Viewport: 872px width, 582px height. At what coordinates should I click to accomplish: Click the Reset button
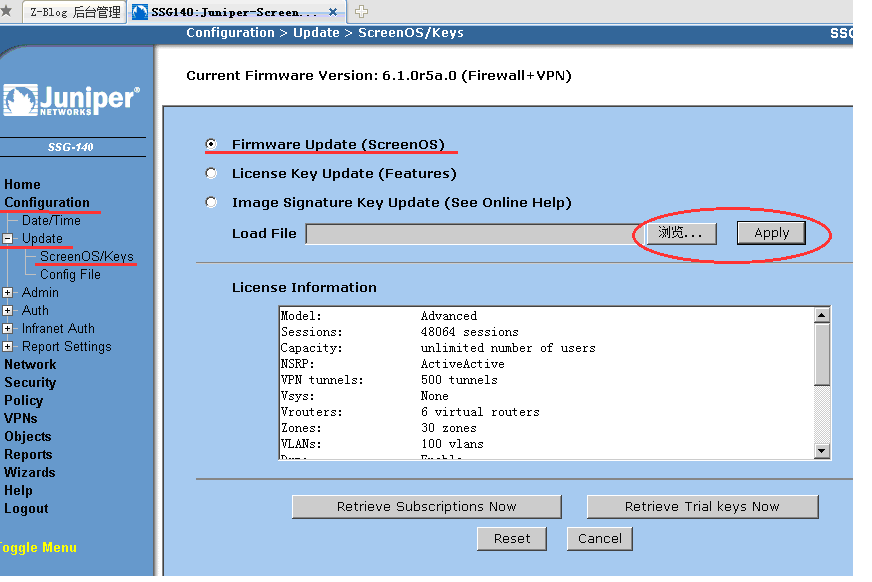click(x=512, y=539)
